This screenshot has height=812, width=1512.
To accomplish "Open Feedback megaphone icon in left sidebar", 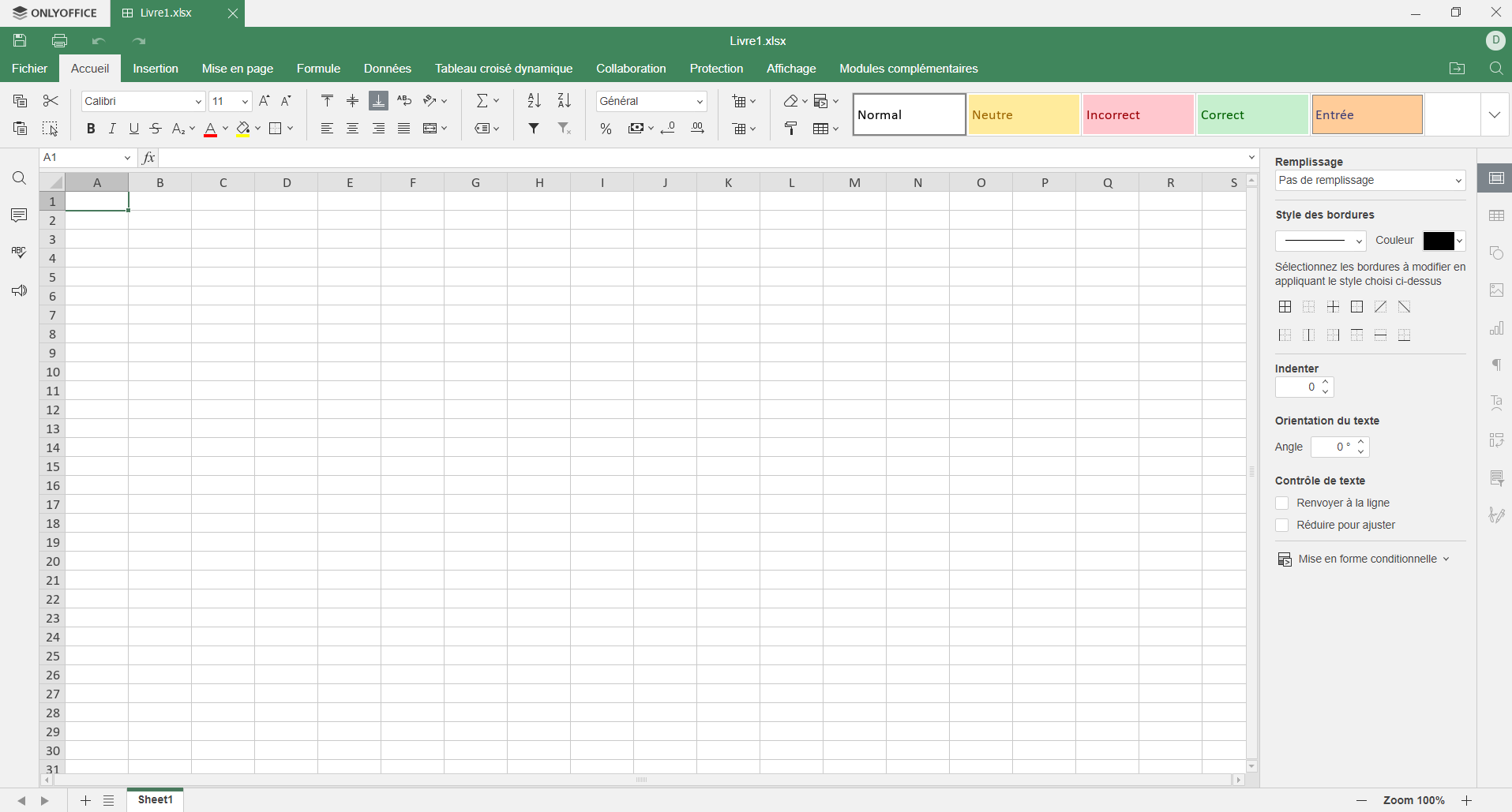I will (20, 291).
